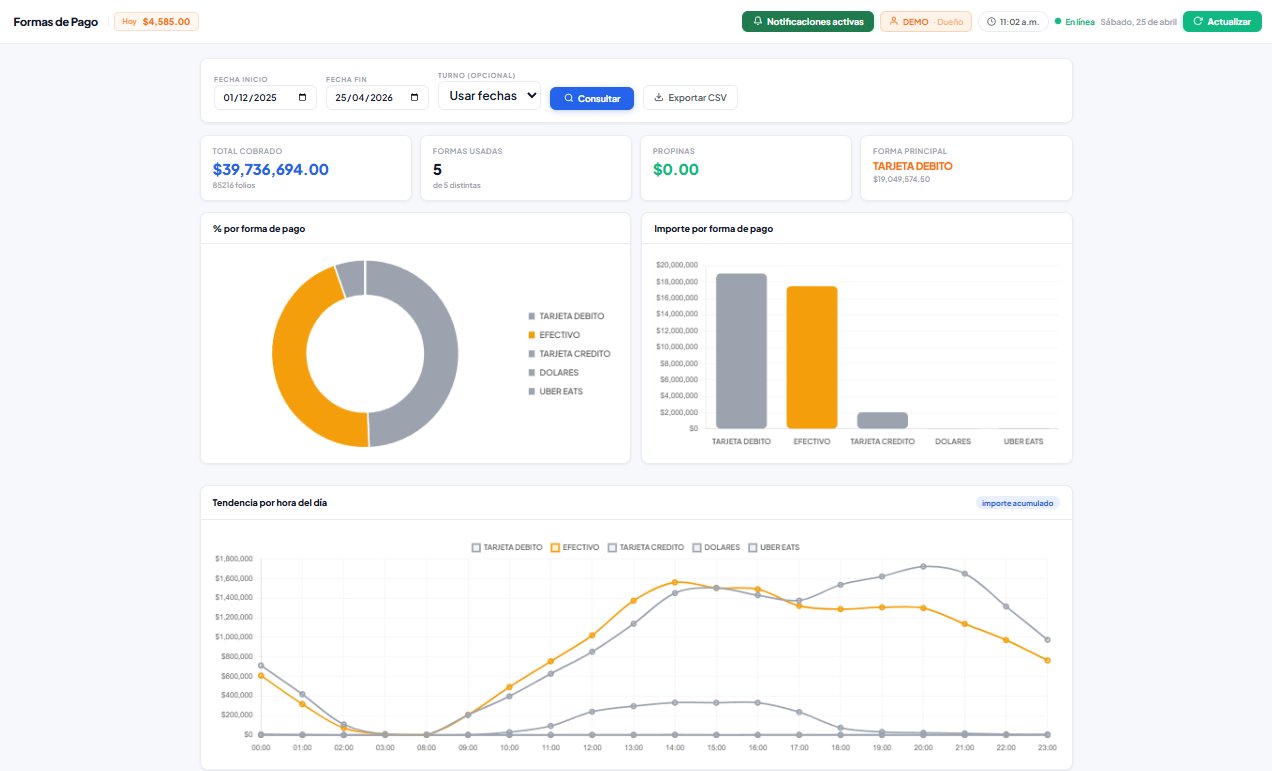Toggle TARJETA DEBITO in trend chart legend
Image resolution: width=1272 pixels, height=771 pixels.
[x=506, y=548]
